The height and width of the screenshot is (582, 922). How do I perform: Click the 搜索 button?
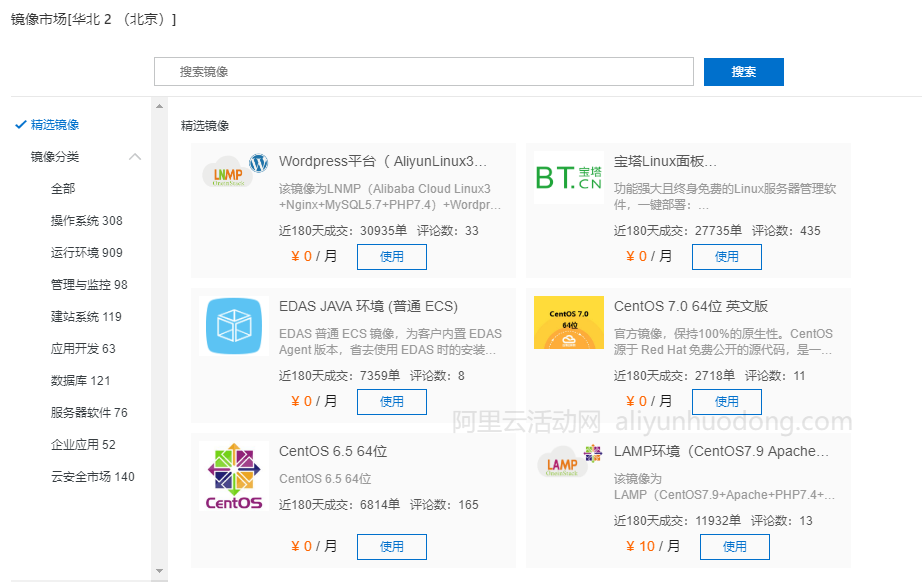coord(743,72)
